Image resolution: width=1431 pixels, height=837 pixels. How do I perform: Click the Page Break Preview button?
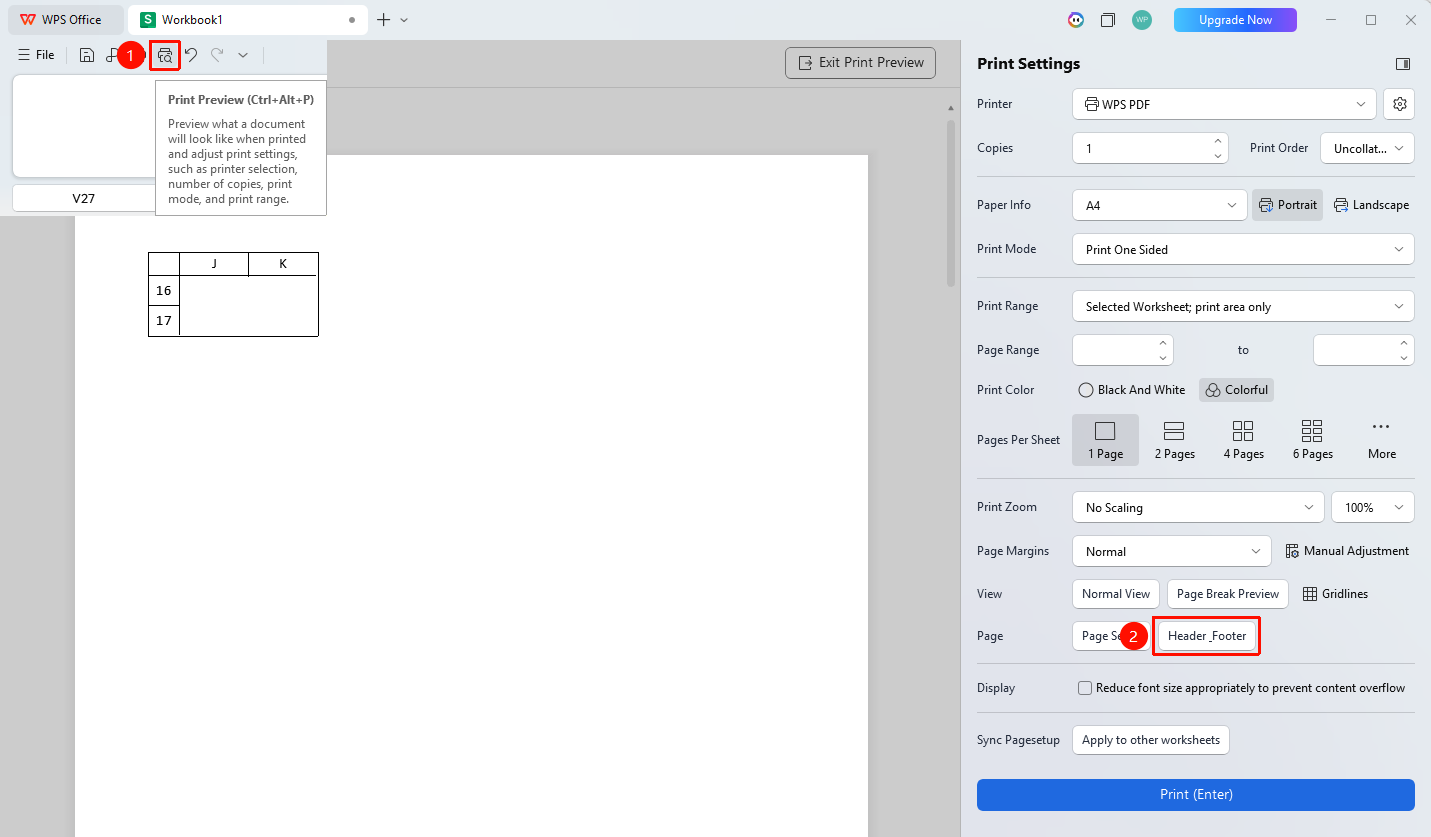click(x=1227, y=594)
